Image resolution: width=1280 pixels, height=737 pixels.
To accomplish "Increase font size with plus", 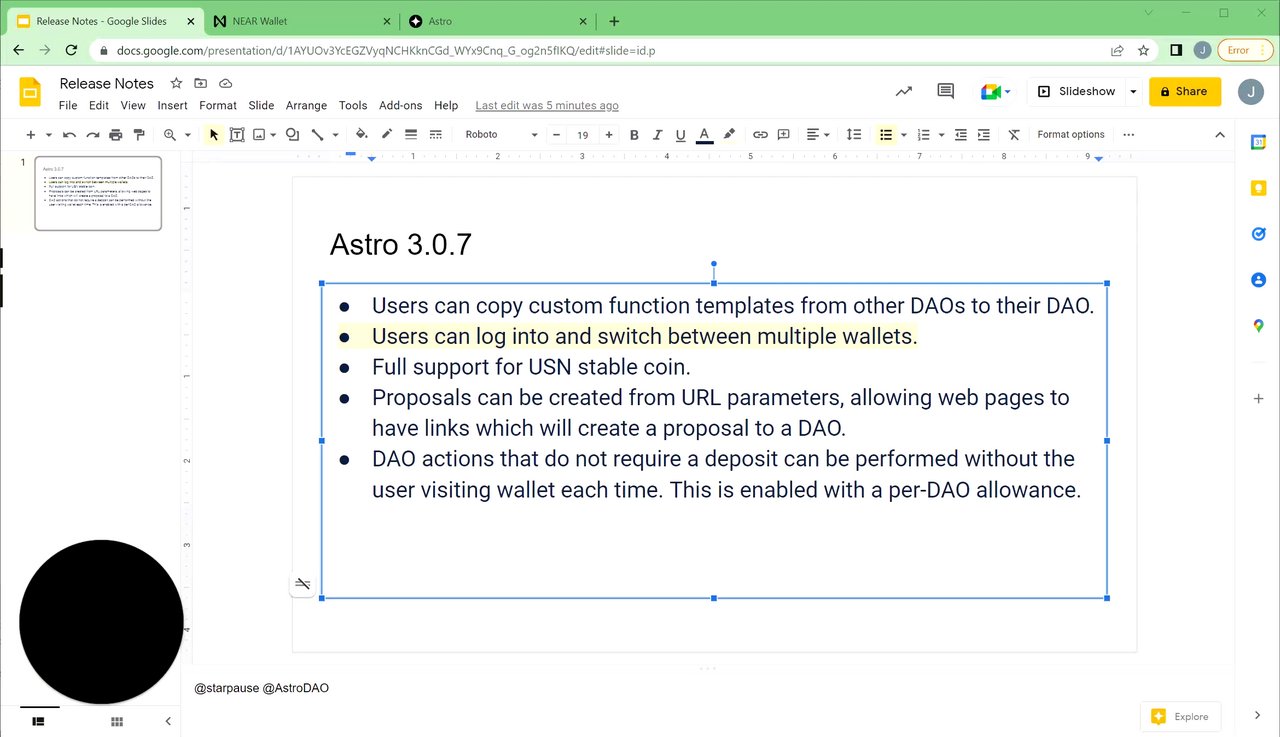I will pos(609,134).
